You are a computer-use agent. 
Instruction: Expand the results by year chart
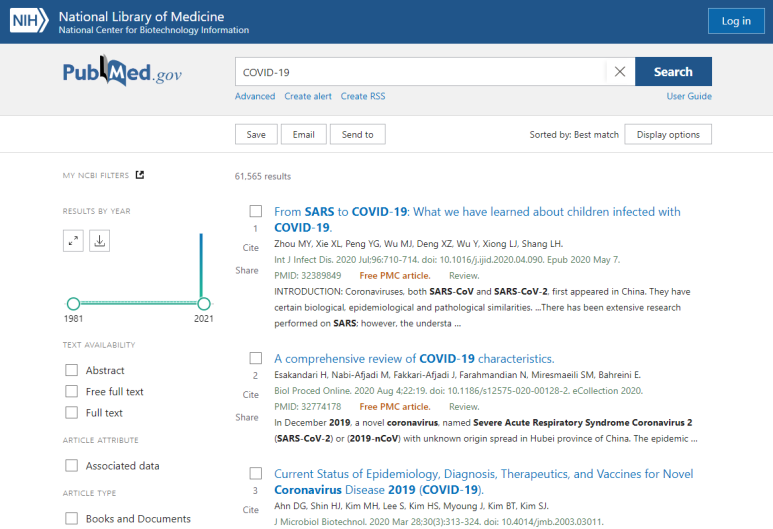point(73,241)
